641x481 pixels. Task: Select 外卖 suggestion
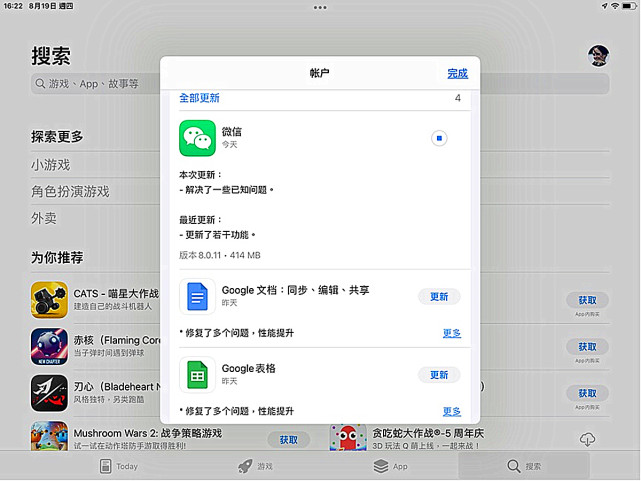tap(44, 218)
